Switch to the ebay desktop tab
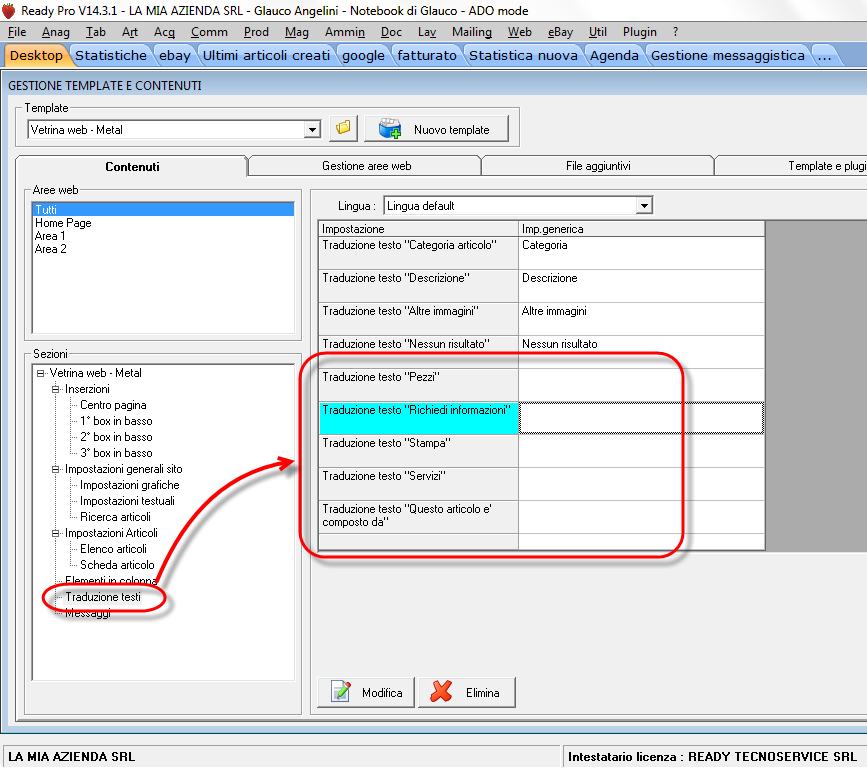The height and width of the screenshot is (768, 867). click(x=175, y=55)
